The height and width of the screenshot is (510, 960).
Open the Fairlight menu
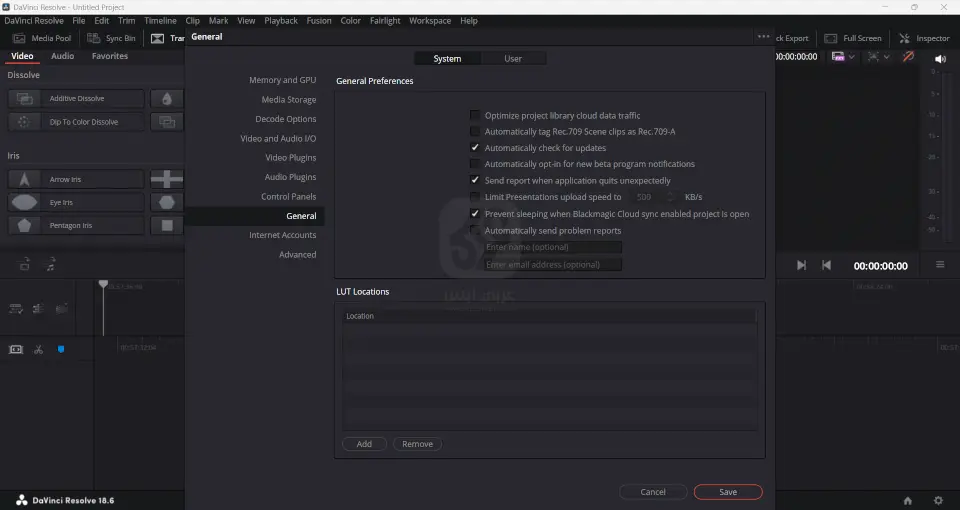[385, 20]
